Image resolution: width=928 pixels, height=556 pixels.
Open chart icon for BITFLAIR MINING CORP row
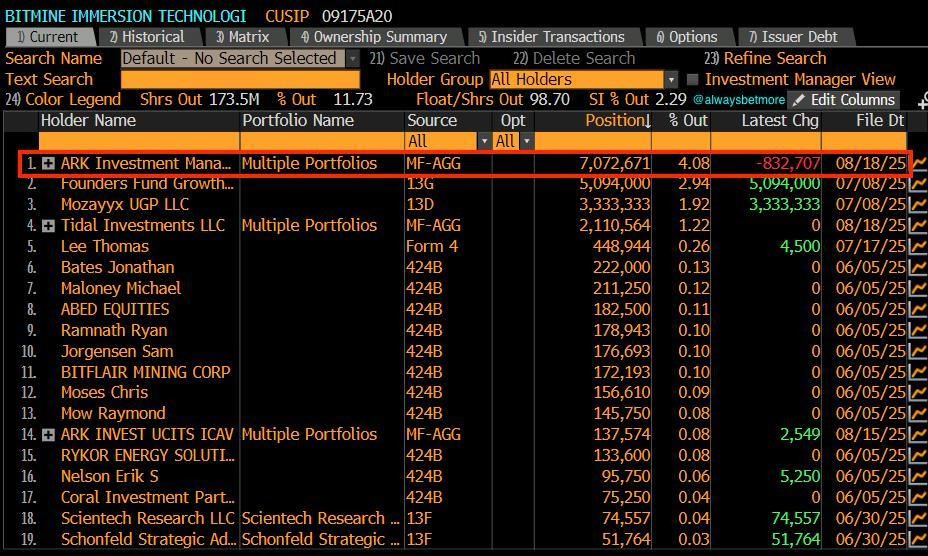919,372
